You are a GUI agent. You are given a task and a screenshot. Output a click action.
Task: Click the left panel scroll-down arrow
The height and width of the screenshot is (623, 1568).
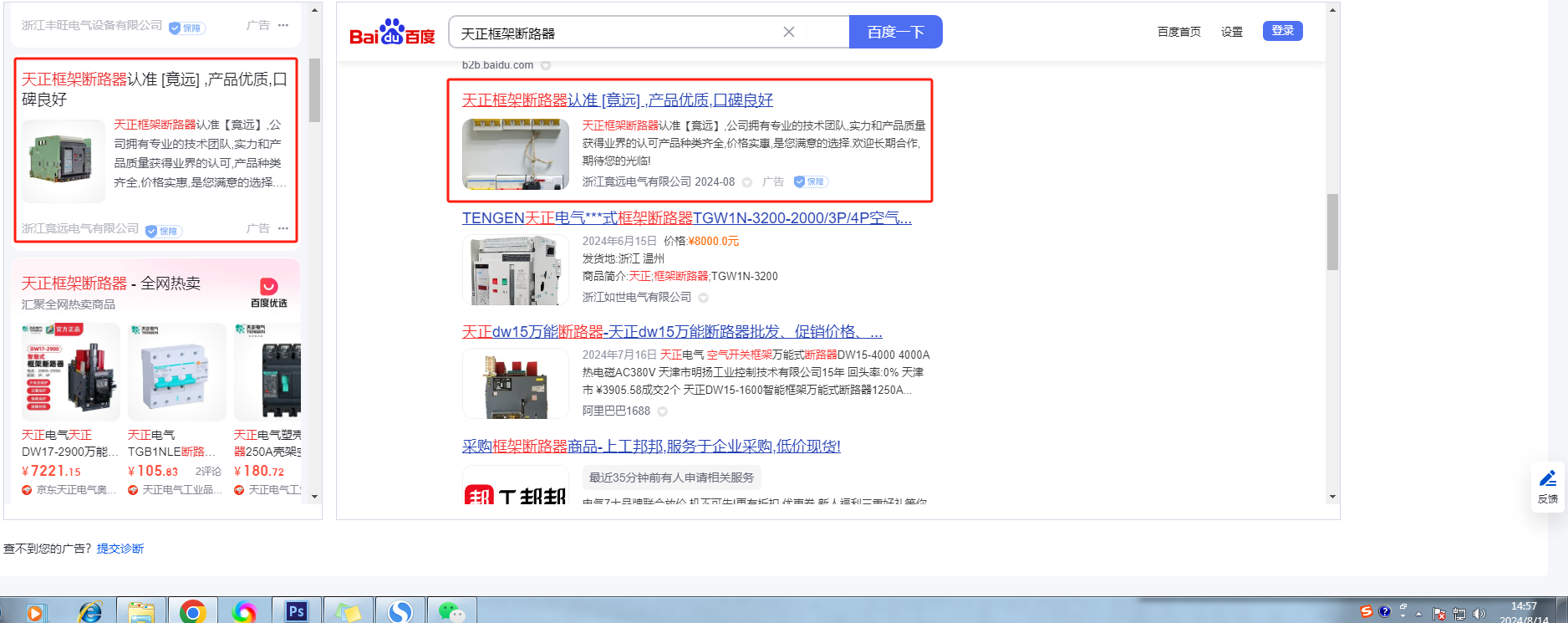tap(314, 497)
